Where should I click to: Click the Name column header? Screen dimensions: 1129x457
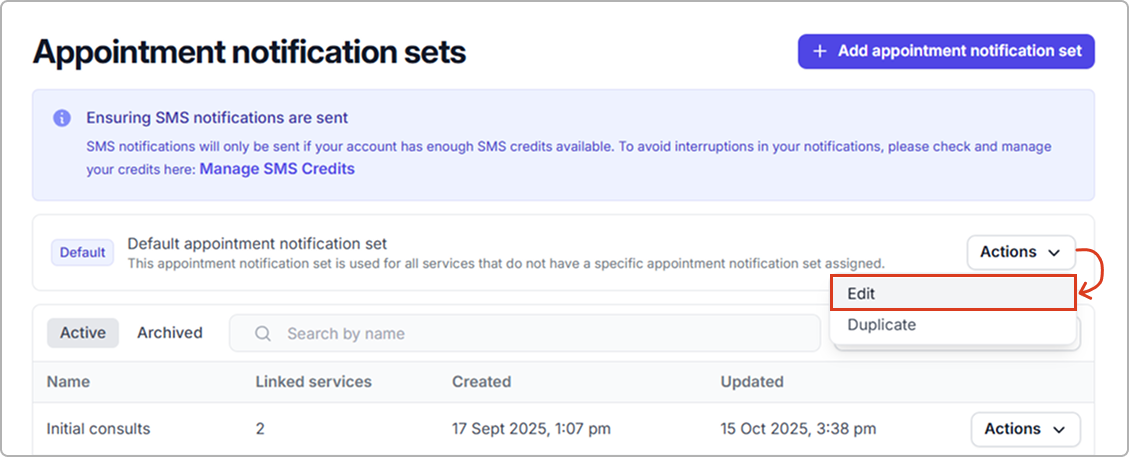pyautogui.click(x=68, y=382)
